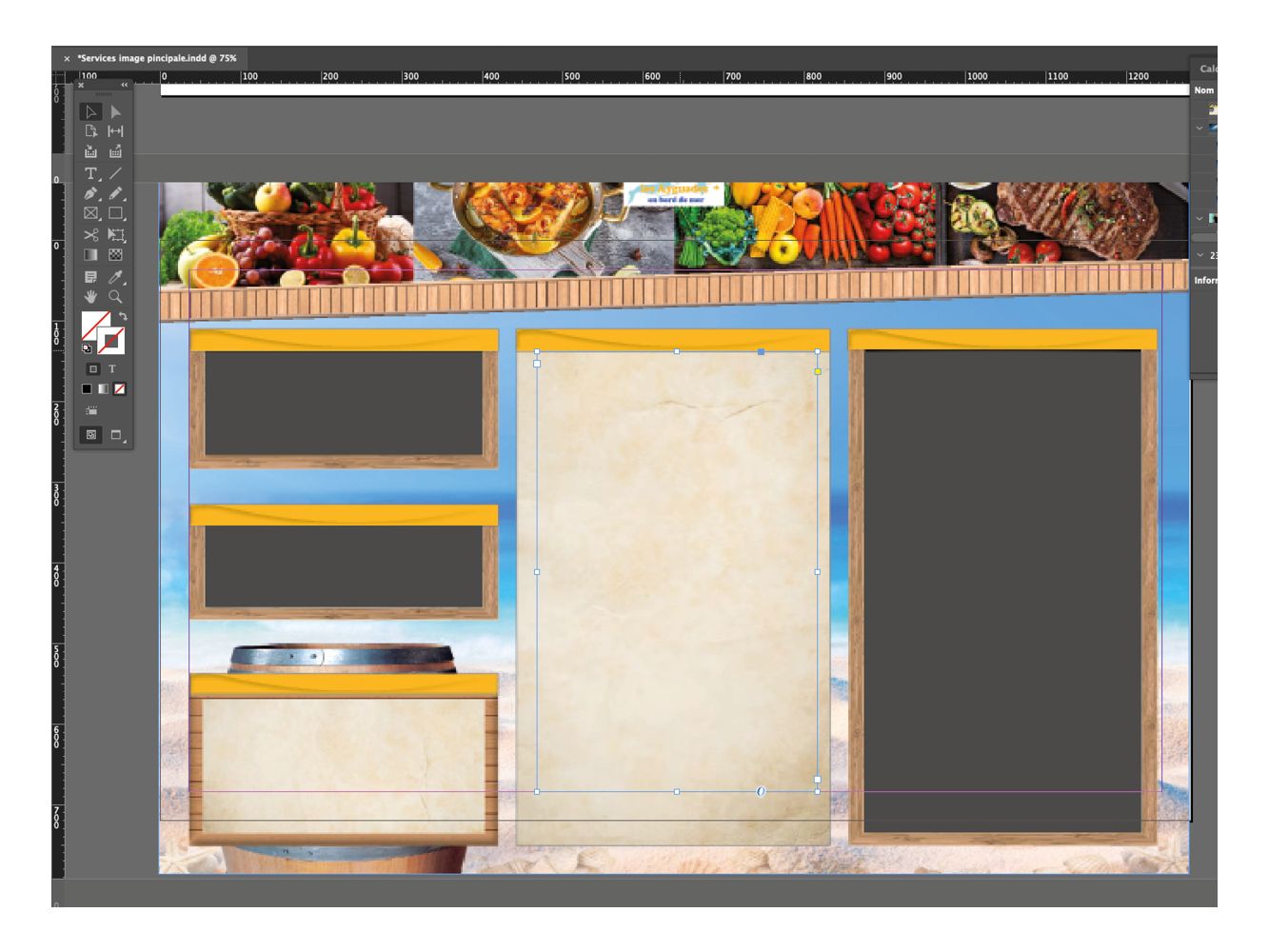The height and width of the screenshot is (952, 1269).
Task: Choose the Pencil tool
Action: tap(115, 193)
